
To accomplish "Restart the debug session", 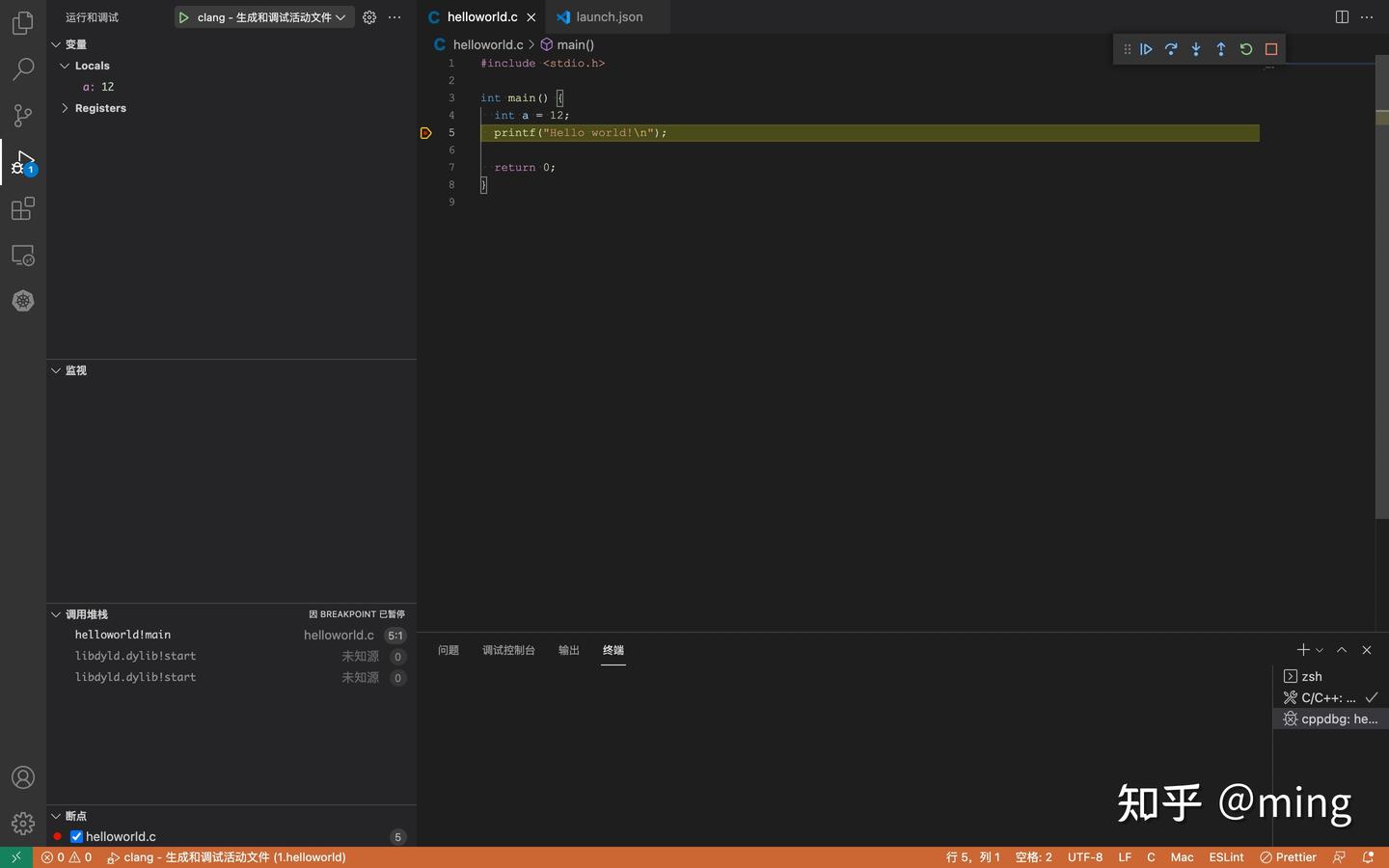I will [1246, 49].
